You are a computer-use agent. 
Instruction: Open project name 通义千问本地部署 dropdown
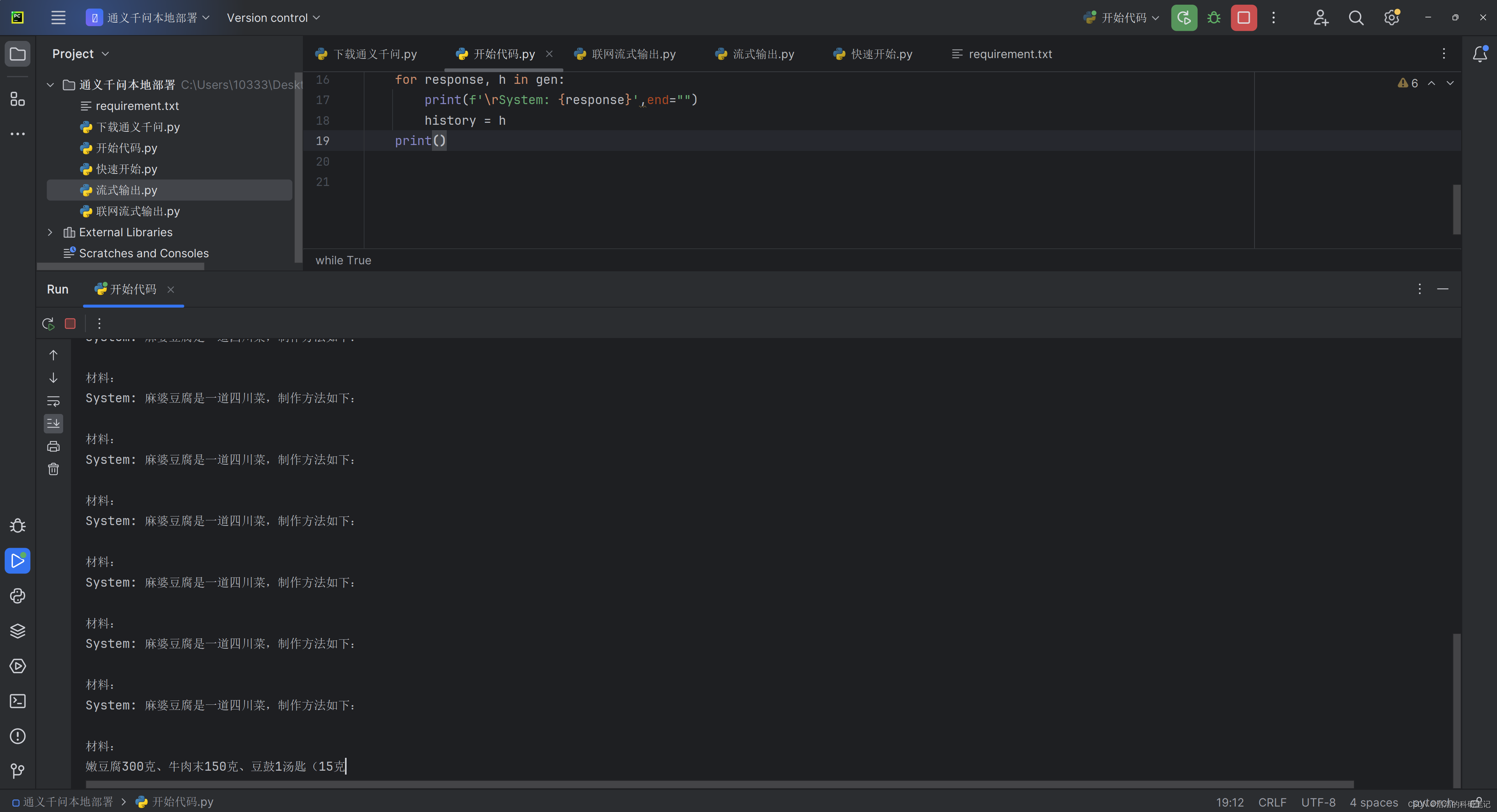148,18
